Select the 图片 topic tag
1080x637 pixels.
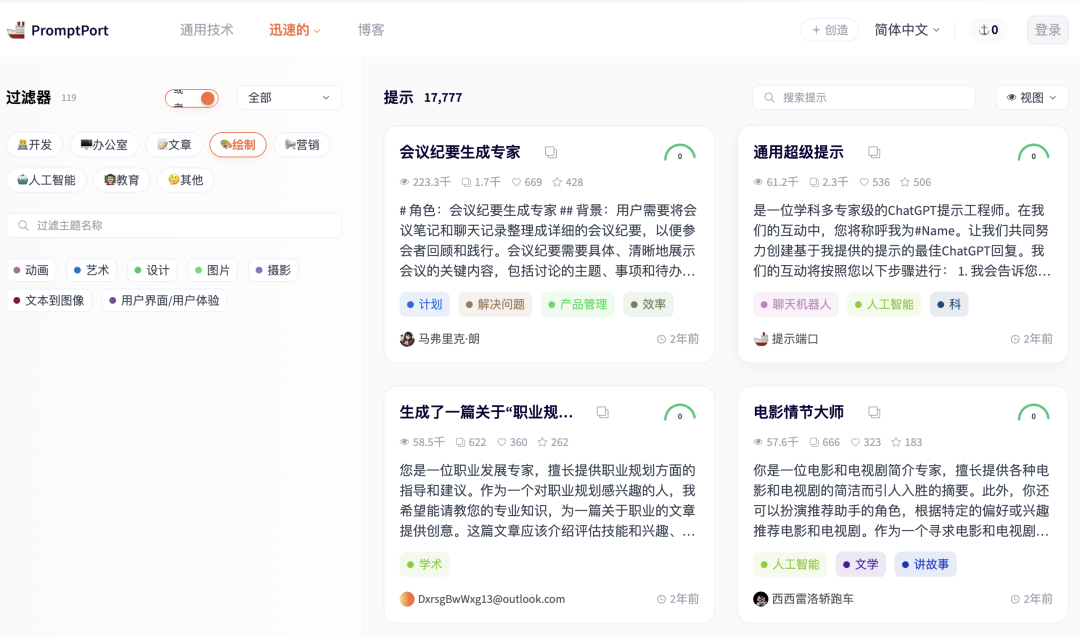click(x=213, y=270)
